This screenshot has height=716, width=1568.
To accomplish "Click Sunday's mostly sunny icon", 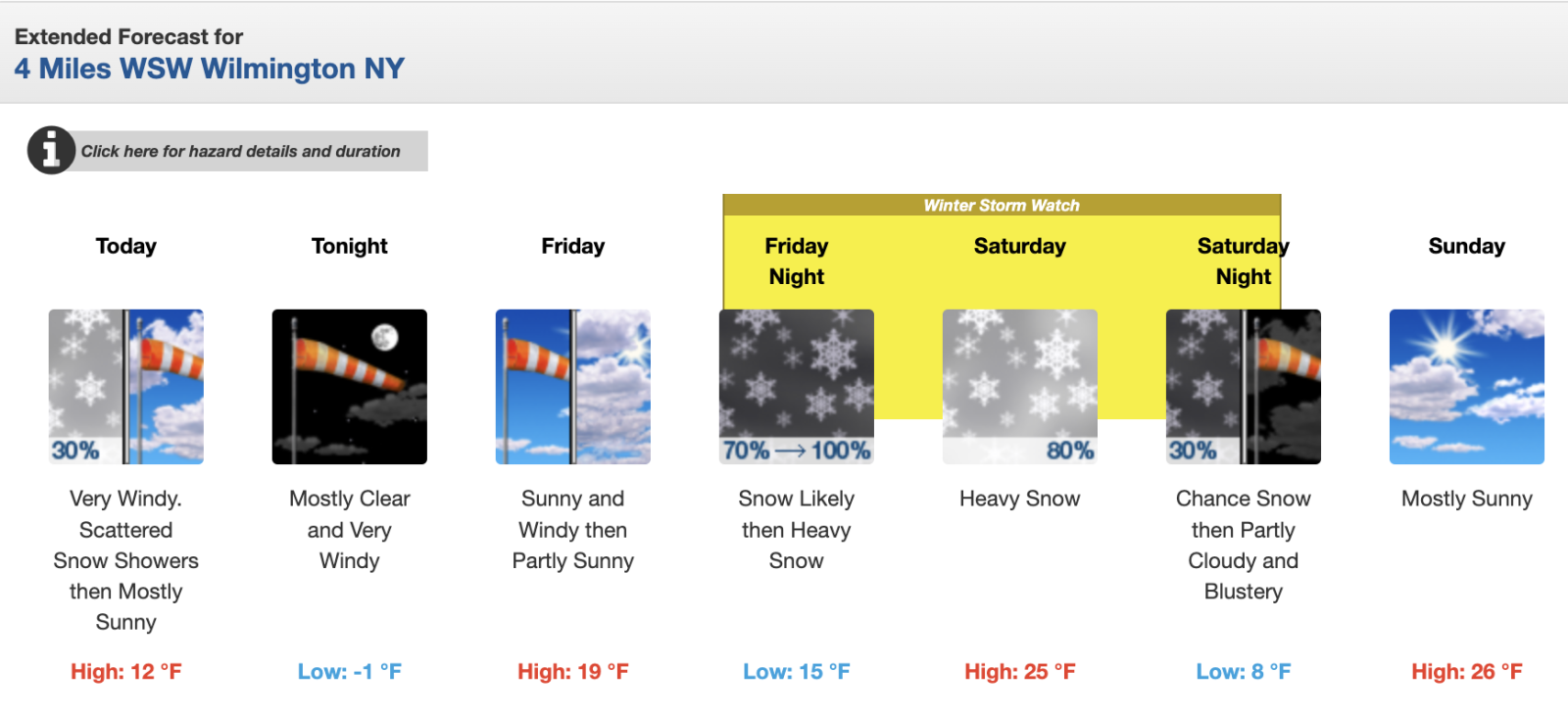I will click(x=1466, y=386).
